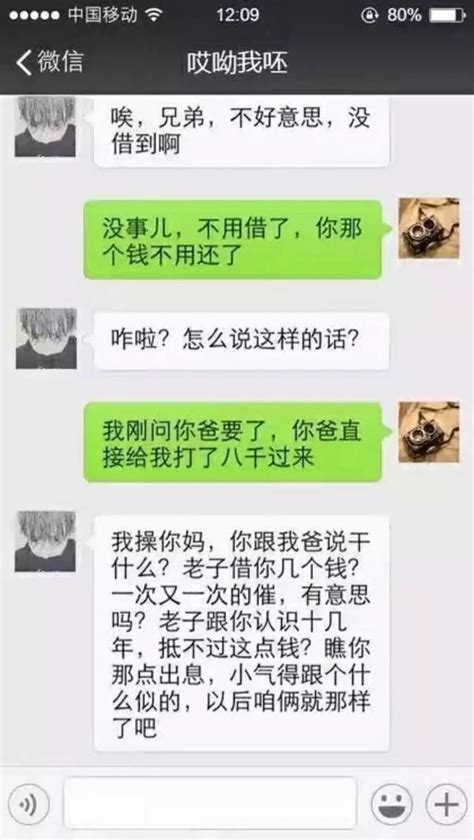
Task: Tap the chat title 哎呦我呸
Action: [237, 63]
